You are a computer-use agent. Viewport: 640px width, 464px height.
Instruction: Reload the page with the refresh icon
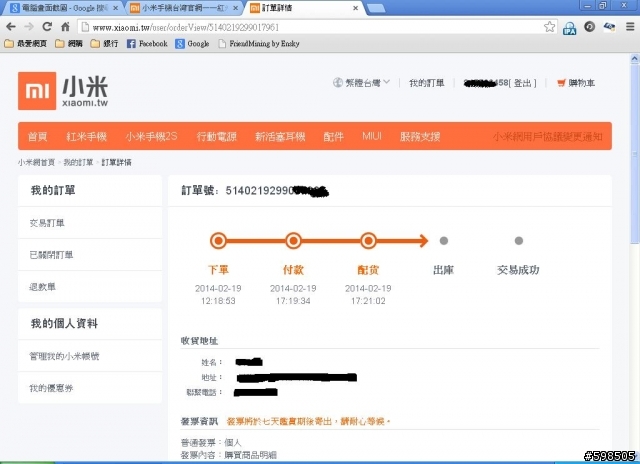tap(47, 27)
